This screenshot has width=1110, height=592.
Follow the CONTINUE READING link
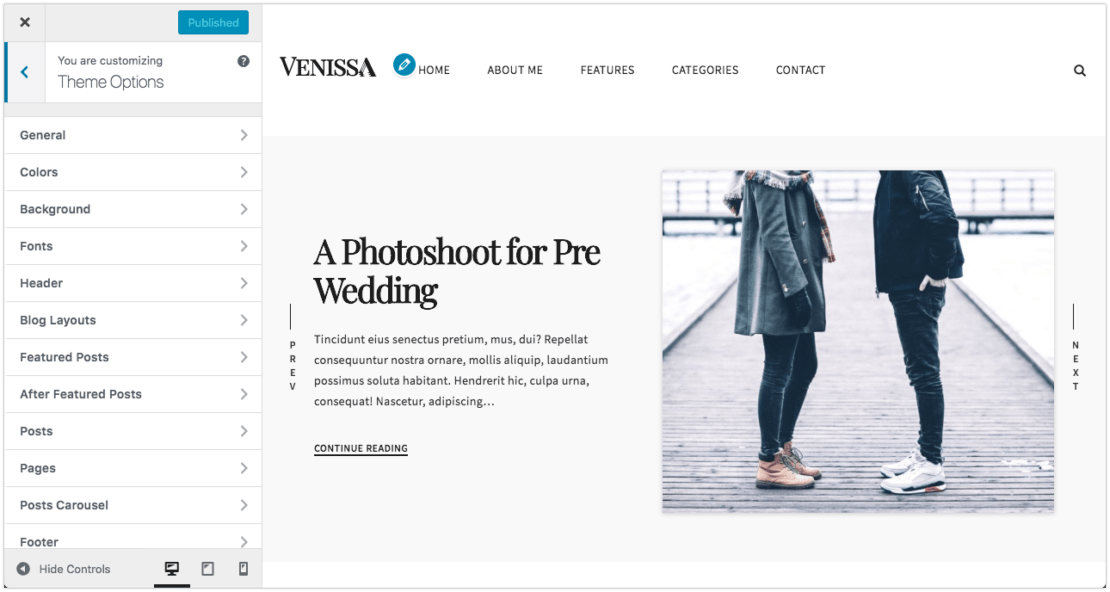(361, 448)
